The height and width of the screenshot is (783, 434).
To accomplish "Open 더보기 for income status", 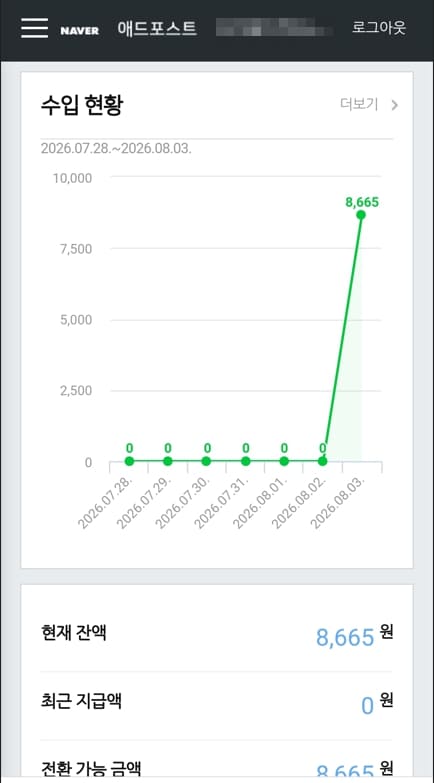I will (359, 104).
